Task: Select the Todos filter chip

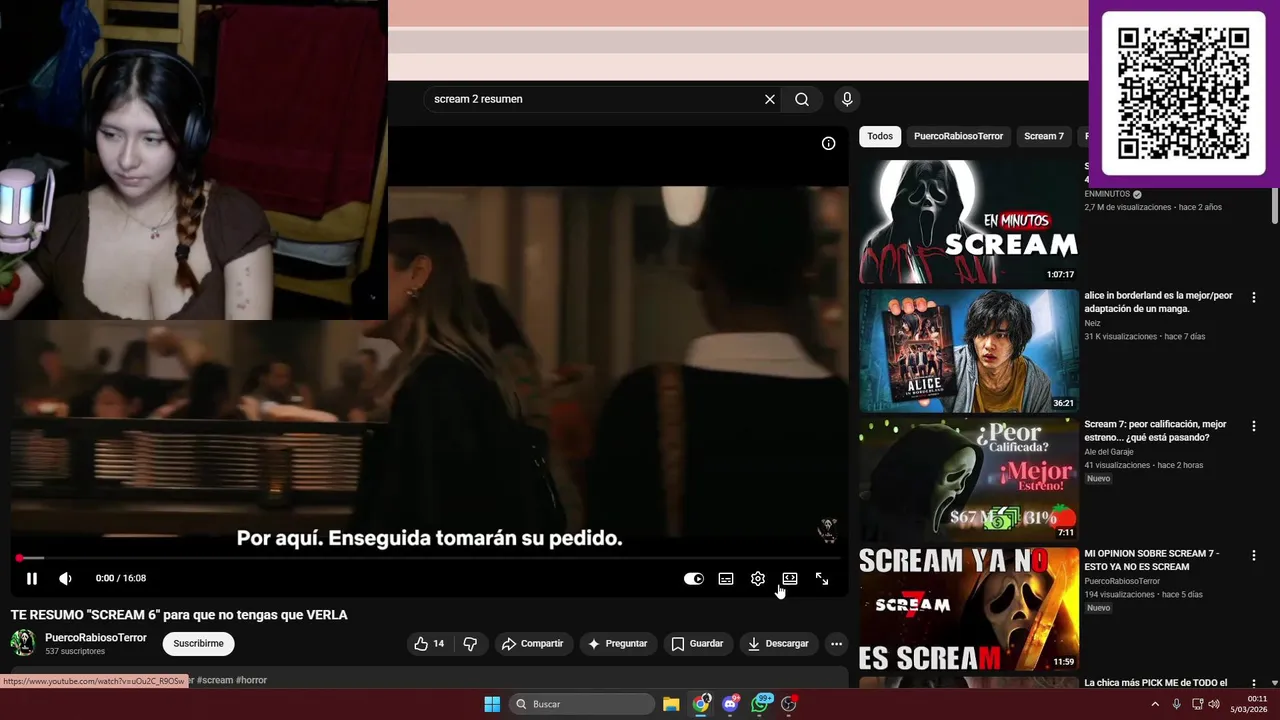Action: pos(880,136)
